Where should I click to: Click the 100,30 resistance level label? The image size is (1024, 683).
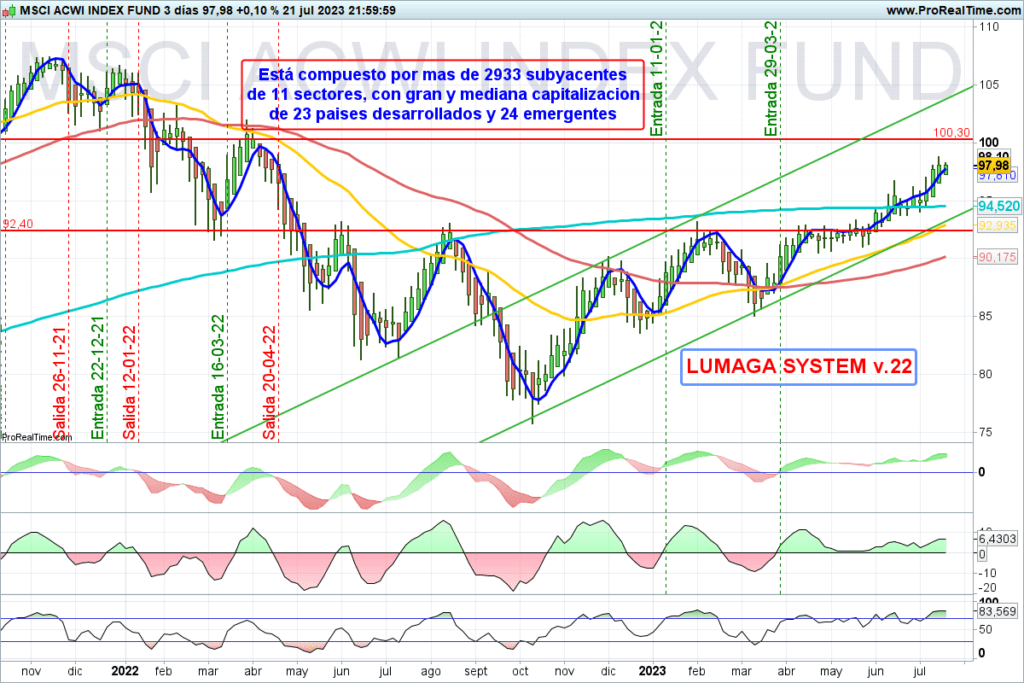tap(952, 133)
